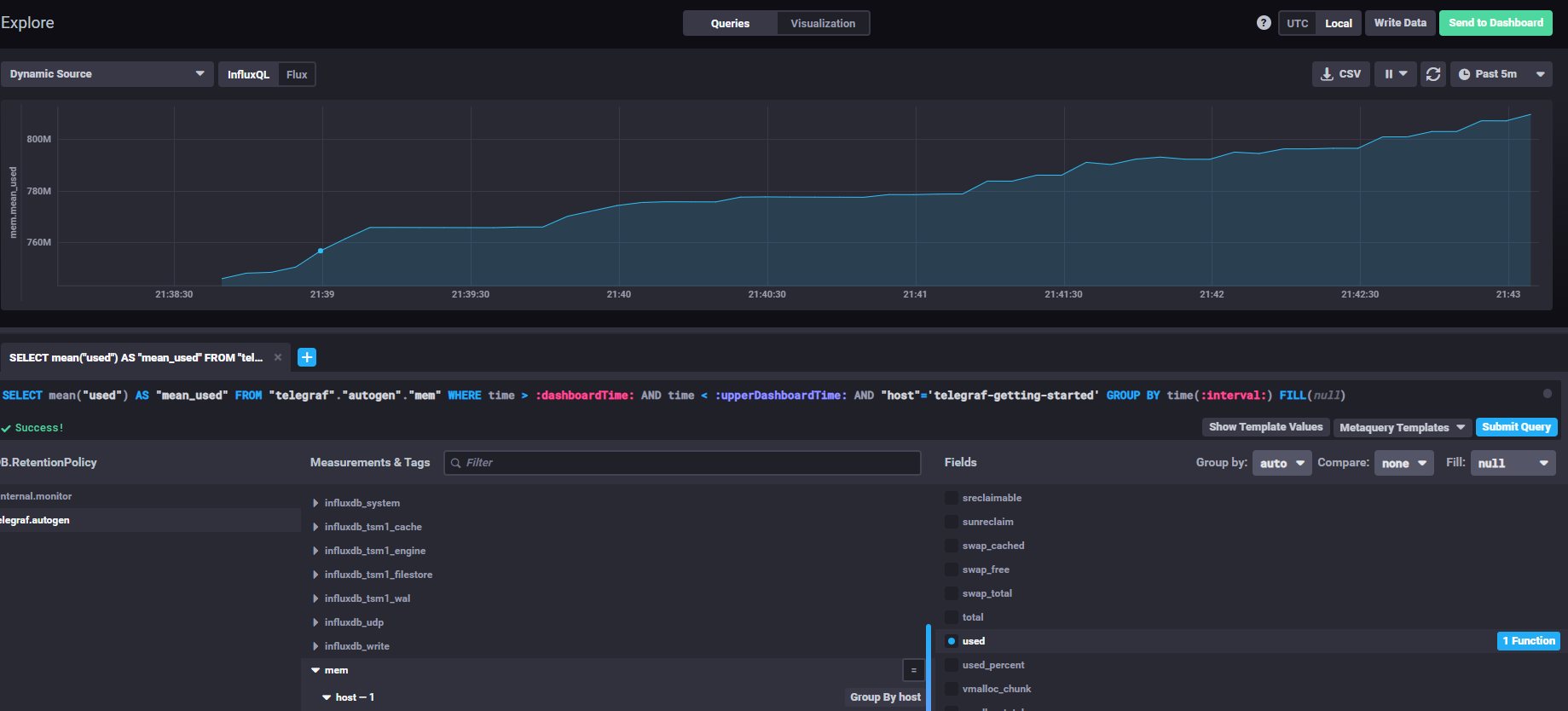Screen dimensions: 1568x711
Task: Open the help question mark icon
Action: [1264, 23]
